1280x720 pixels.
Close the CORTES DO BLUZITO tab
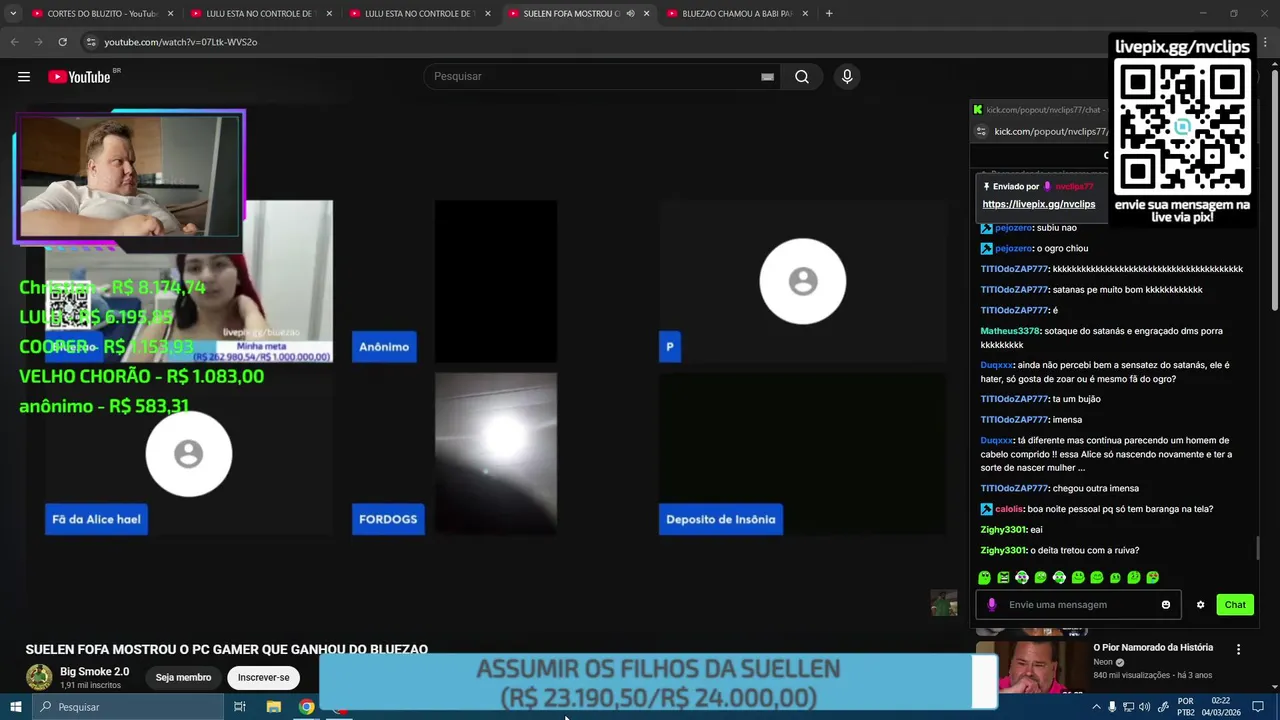(170, 14)
